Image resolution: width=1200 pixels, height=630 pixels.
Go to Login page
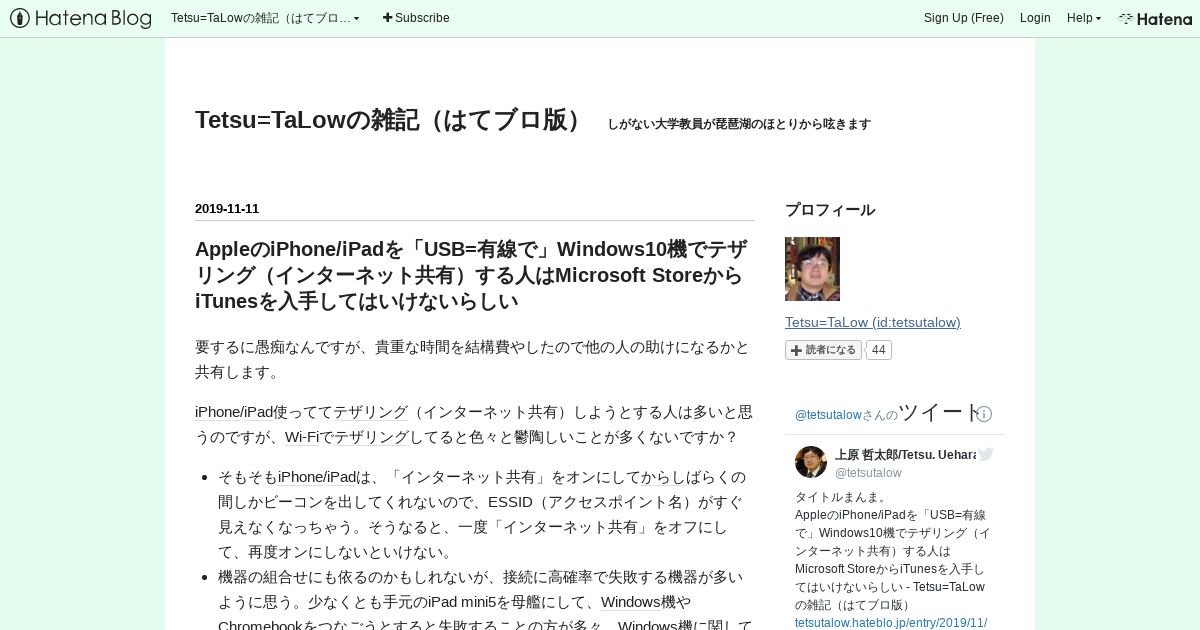1035,18
